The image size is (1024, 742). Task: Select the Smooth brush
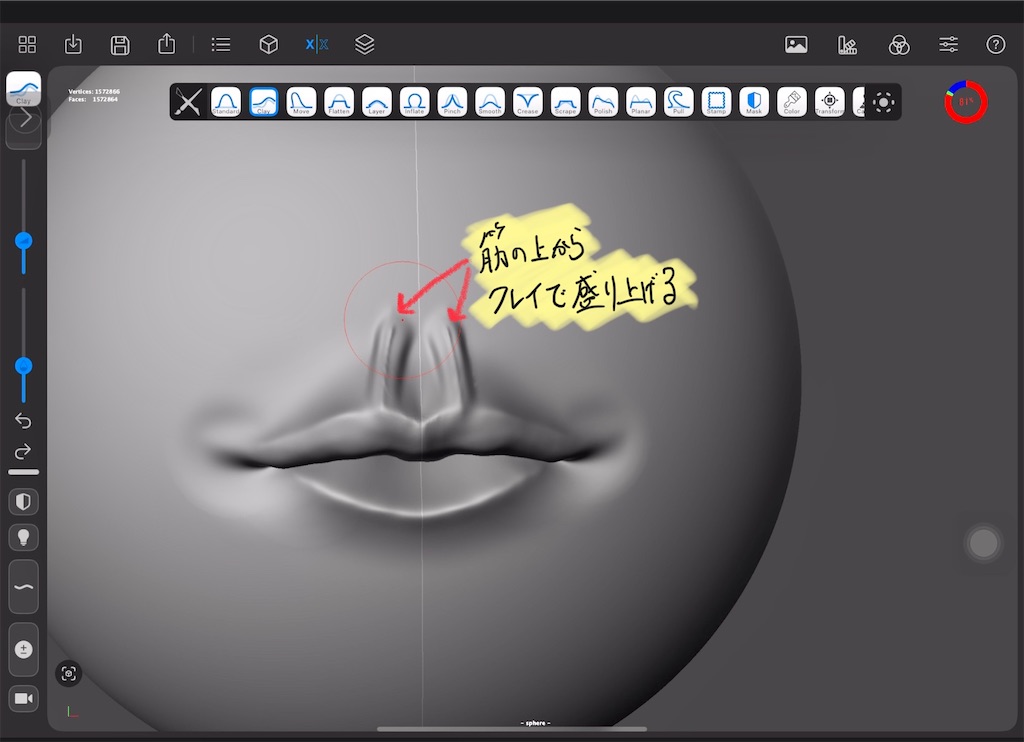coord(490,102)
